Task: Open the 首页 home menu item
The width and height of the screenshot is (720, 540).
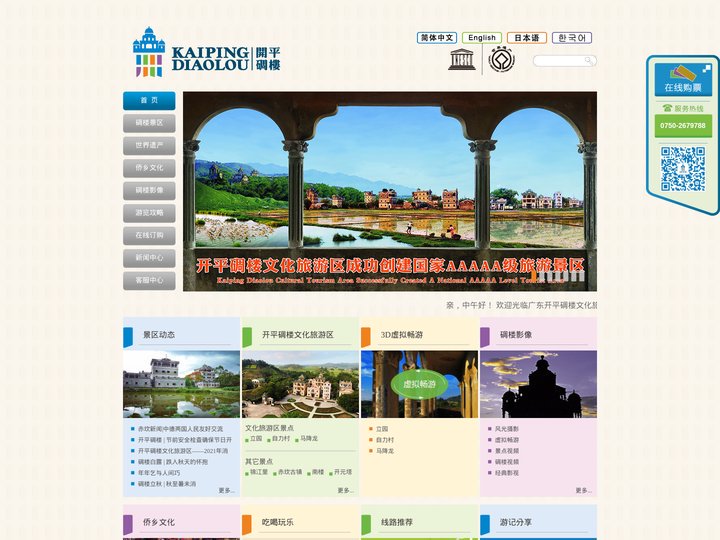Action: tap(149, 101)
